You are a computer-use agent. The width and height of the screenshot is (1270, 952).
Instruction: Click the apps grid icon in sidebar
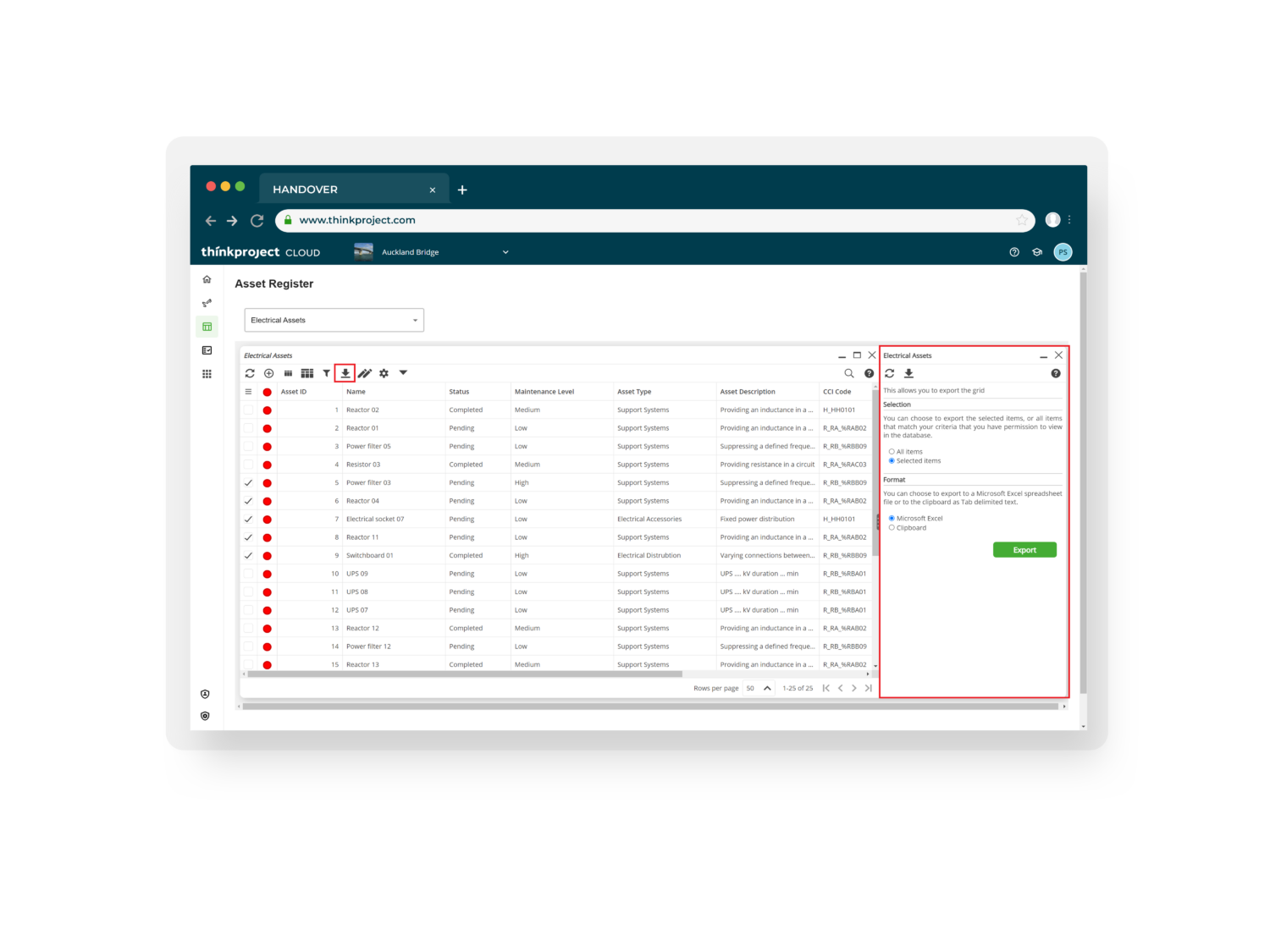(207, 374)
